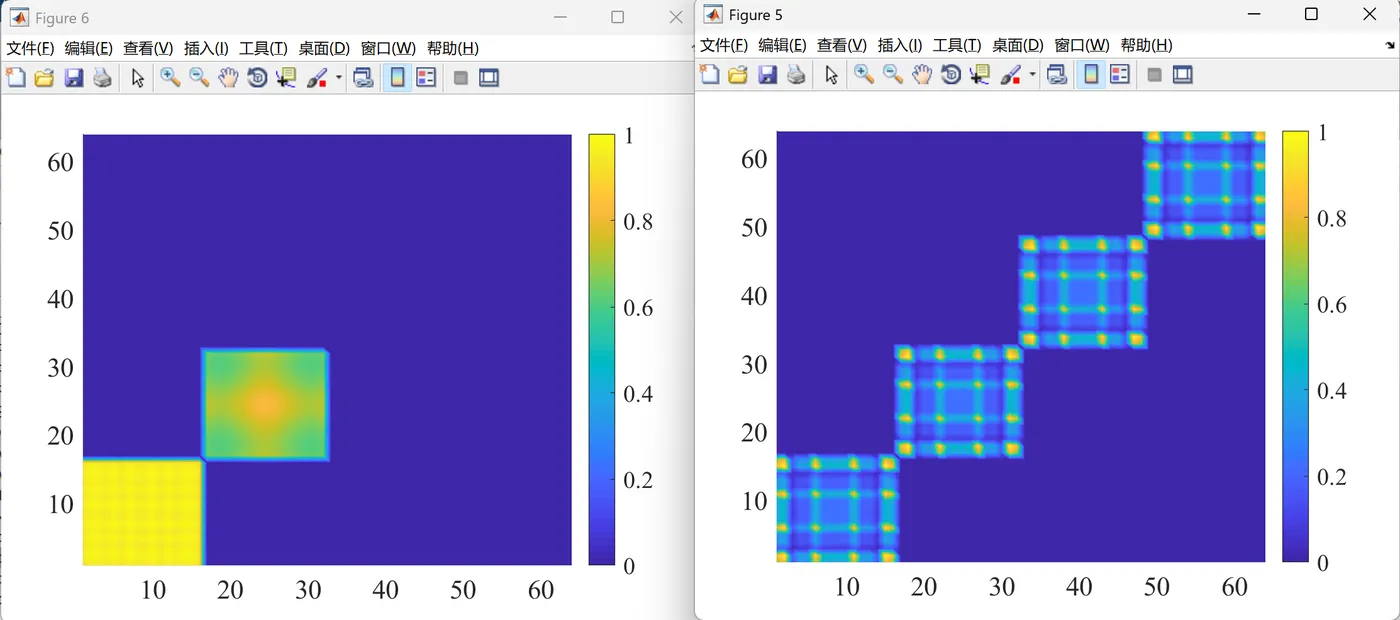Open 文件(F) menu in Figure 5
Viewport: 1400px width, 620px height.
pyautogui.click(x=724, y=45)
